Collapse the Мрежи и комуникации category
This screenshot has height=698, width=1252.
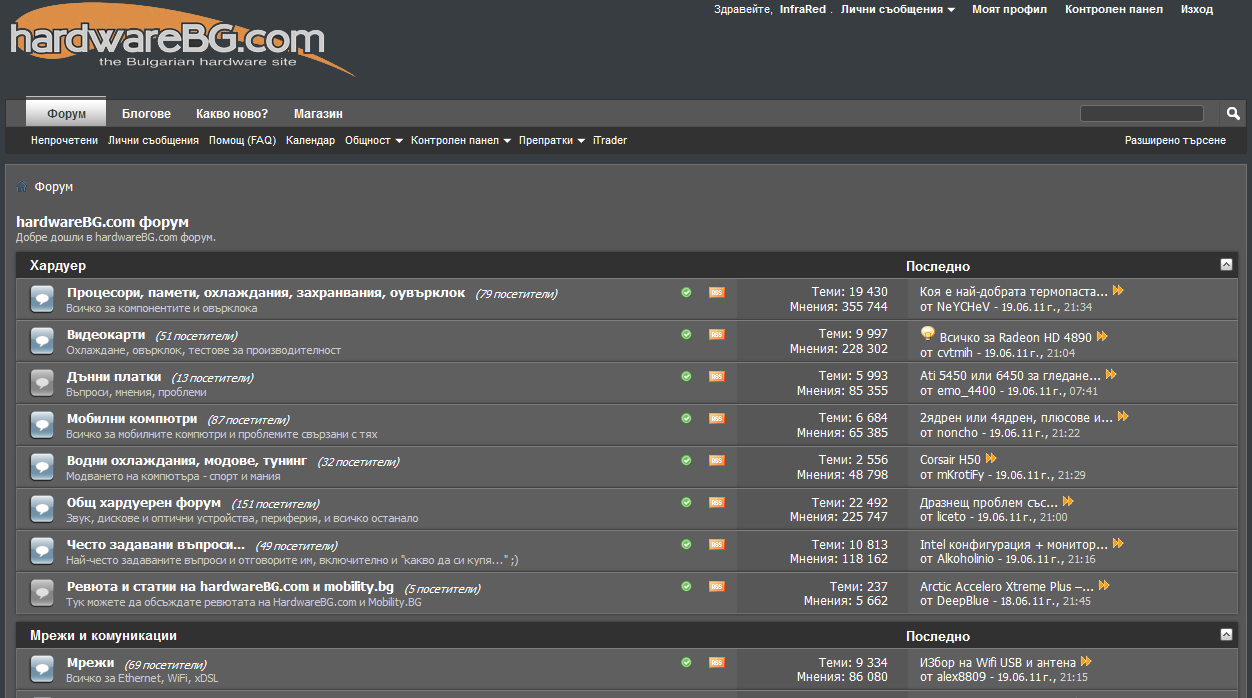pos(1226,634)
